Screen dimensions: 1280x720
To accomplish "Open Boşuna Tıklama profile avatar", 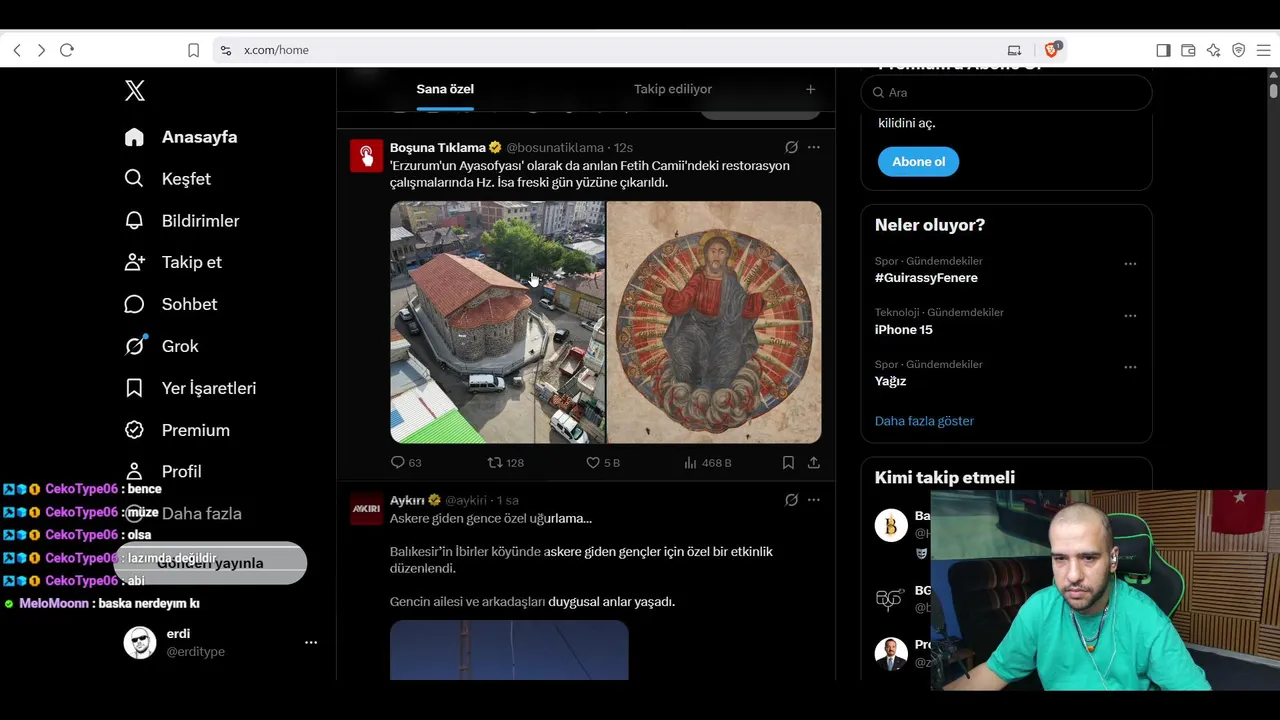I will (366, 156).
